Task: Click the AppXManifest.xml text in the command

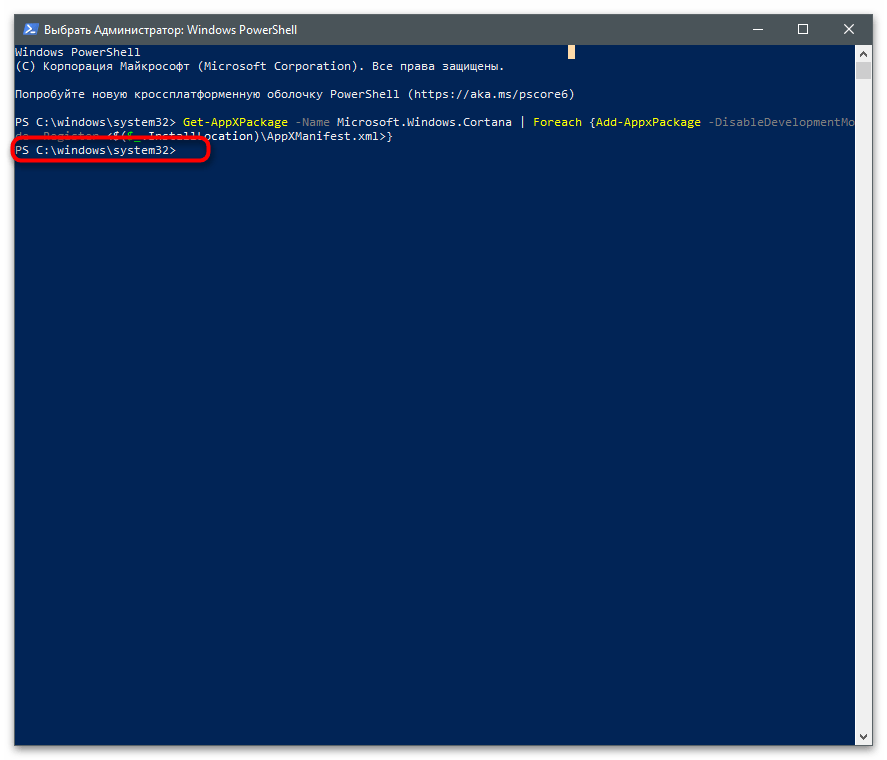Action: coord(321,136)
